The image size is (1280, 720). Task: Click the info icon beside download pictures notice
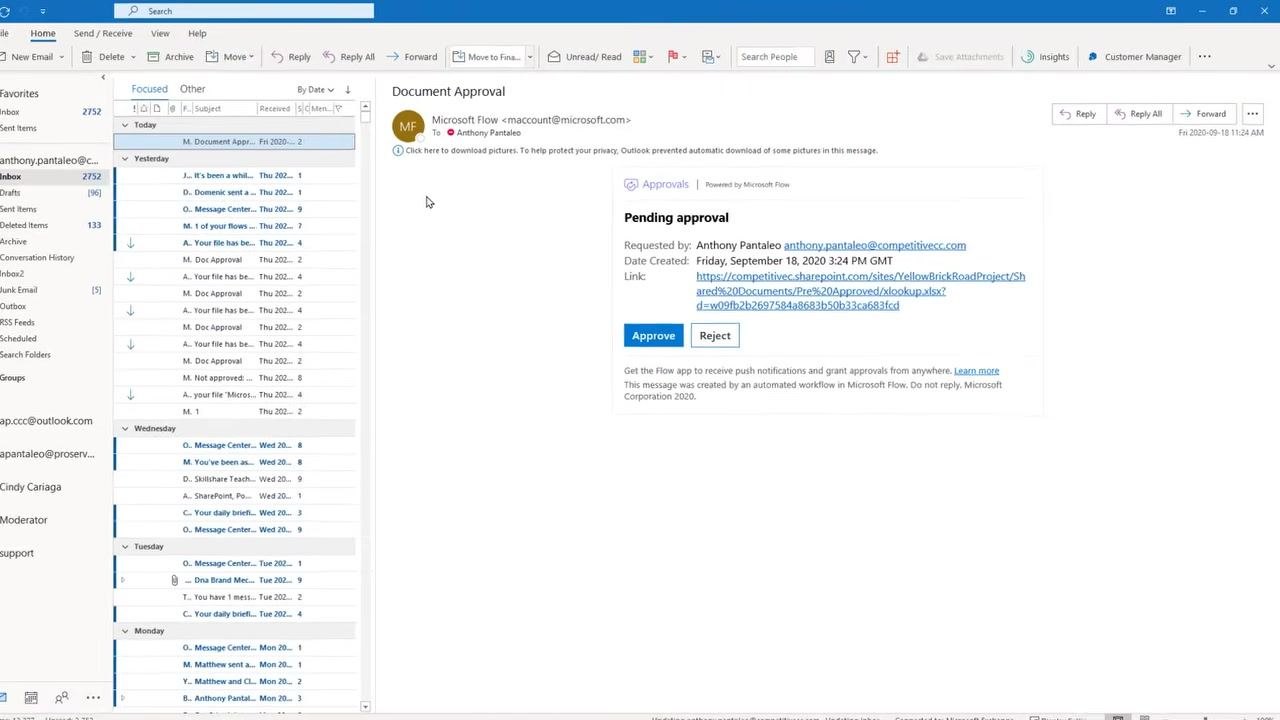pyautogui.click(x=398, y=150)
